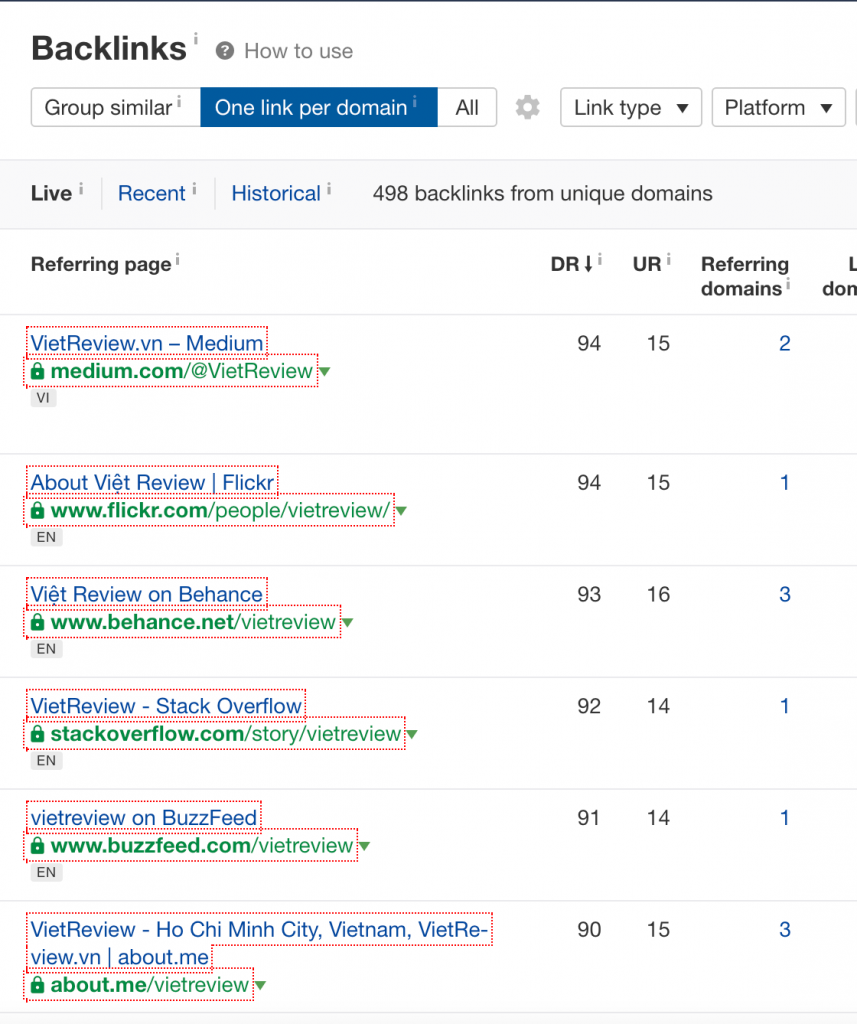Click referring domains count 3 for Behance
The width and height of the screenshot is (857, 1024).
point(784,594)
